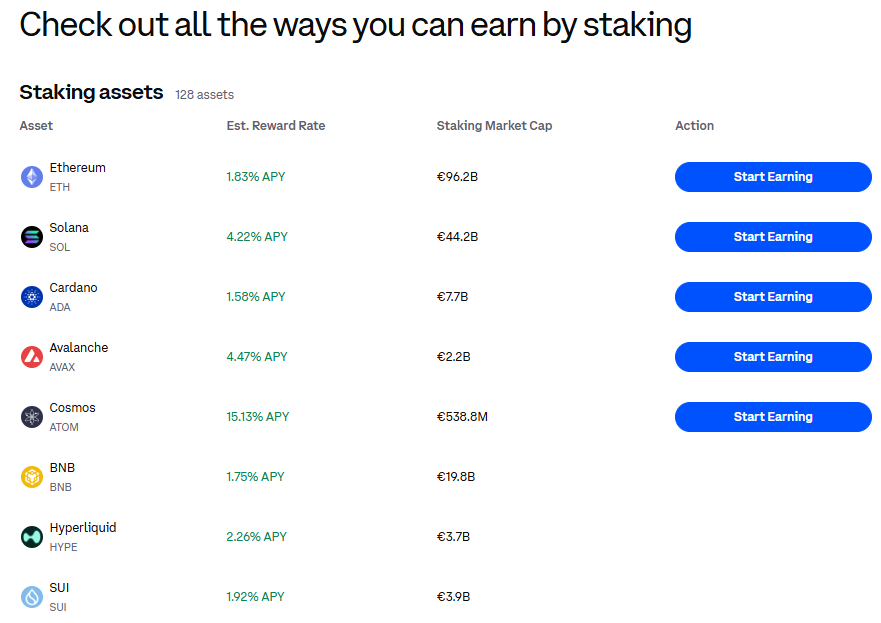Click the Asset column header
881x623 pixels.
(36, 125)
